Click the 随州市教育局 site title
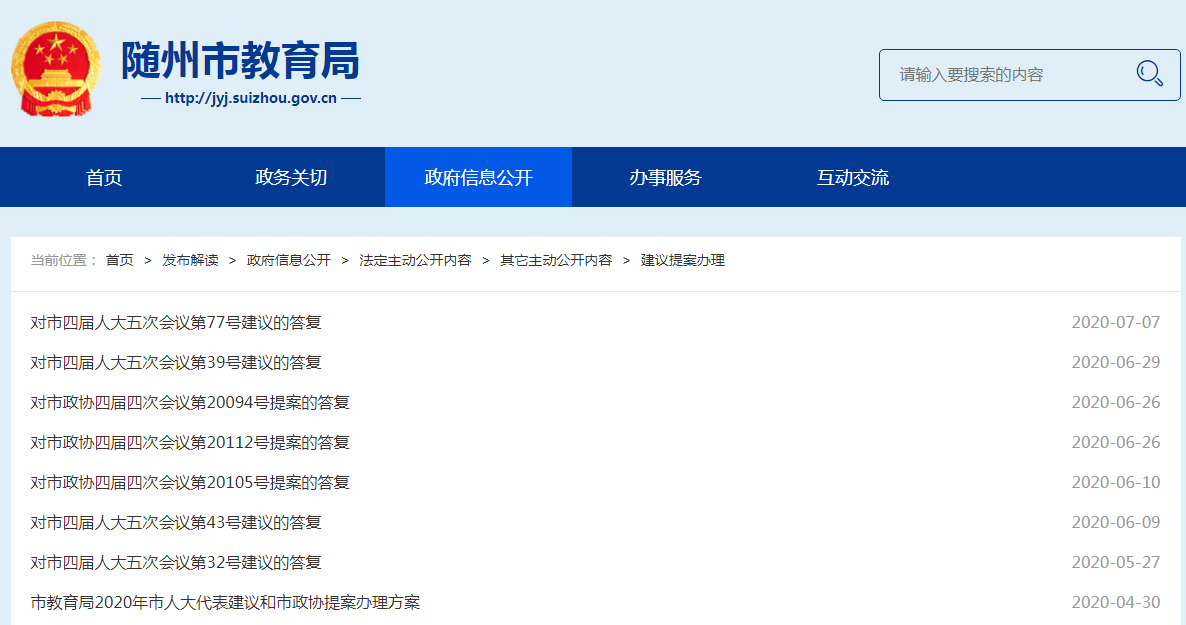This screenshot has width=1186, height=625. pyautogui.click(x=240, y=62)
